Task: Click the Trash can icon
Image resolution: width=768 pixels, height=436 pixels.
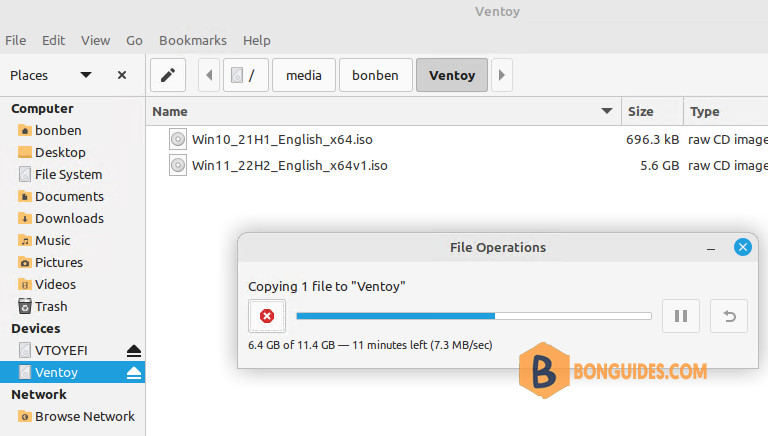Action: click(24, 306)
